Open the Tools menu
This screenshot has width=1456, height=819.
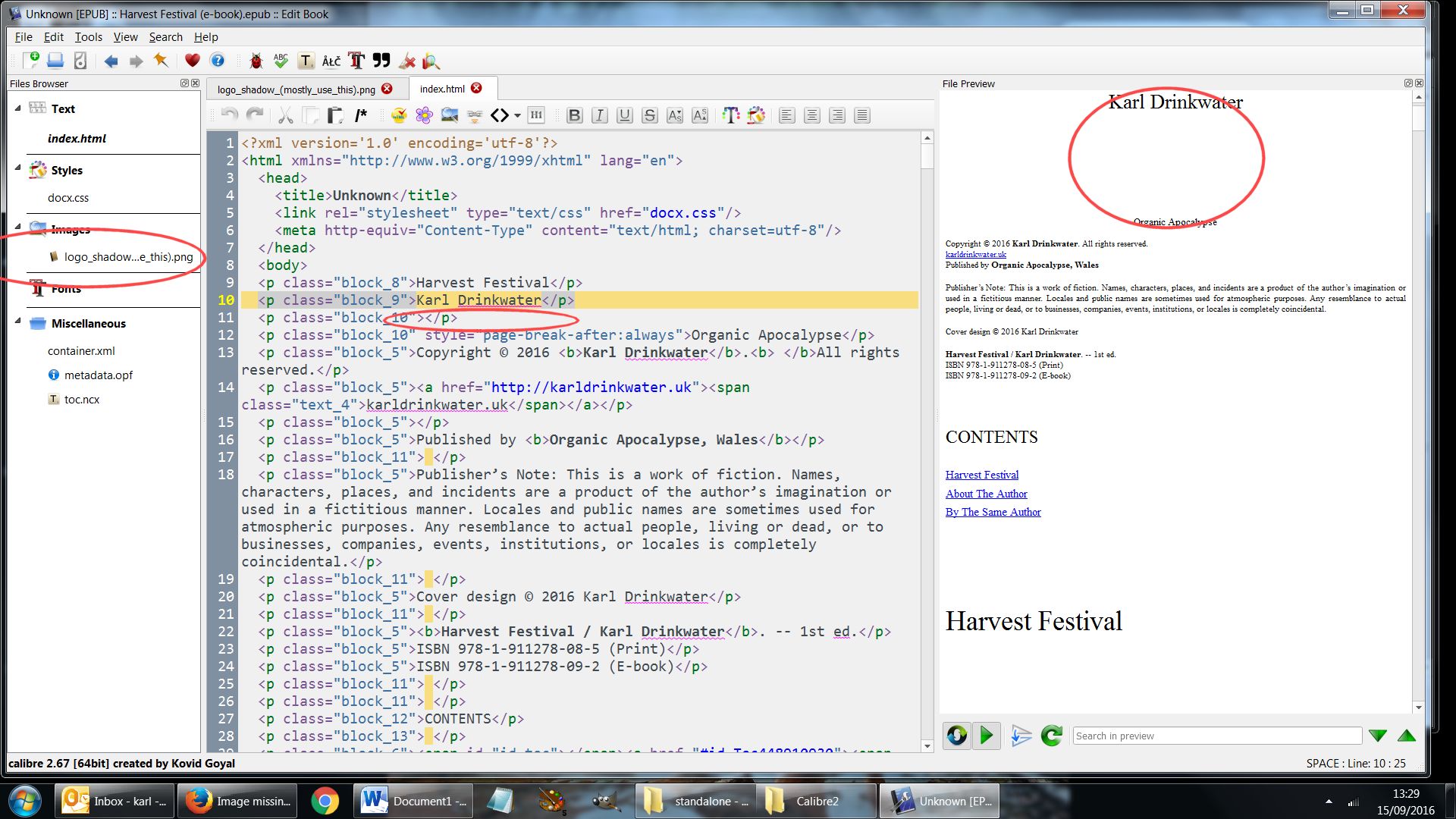tap(88, 36)
